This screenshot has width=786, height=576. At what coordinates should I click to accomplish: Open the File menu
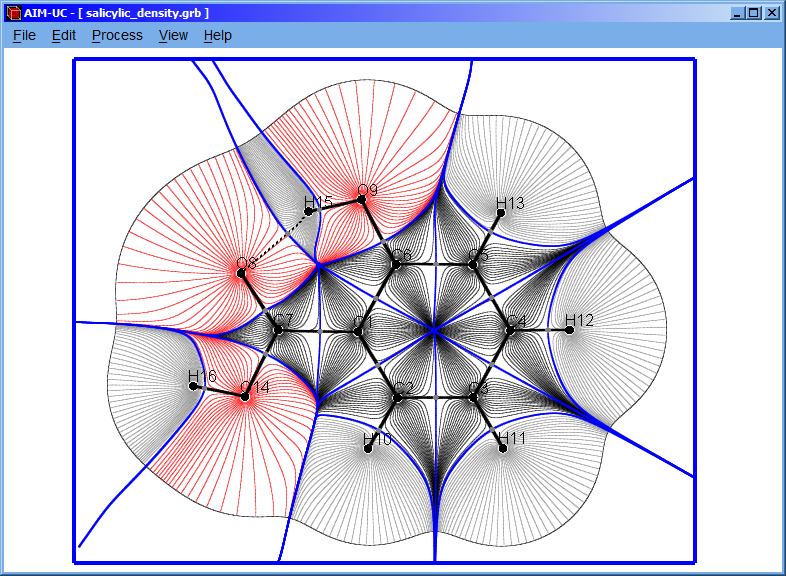pos(24,35)
